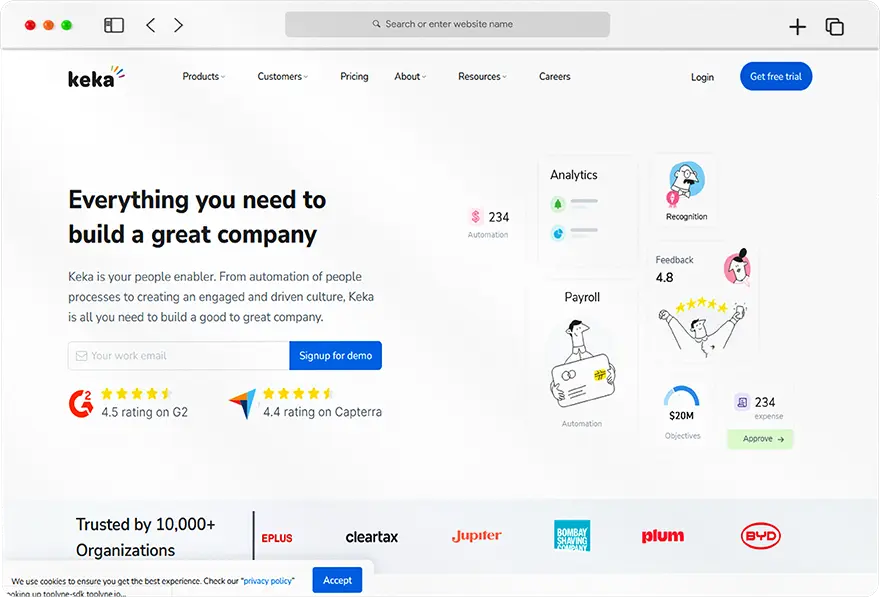Screen dimensions: 880x597
Task: Click the BYD company logo
Action: (761, 536)
